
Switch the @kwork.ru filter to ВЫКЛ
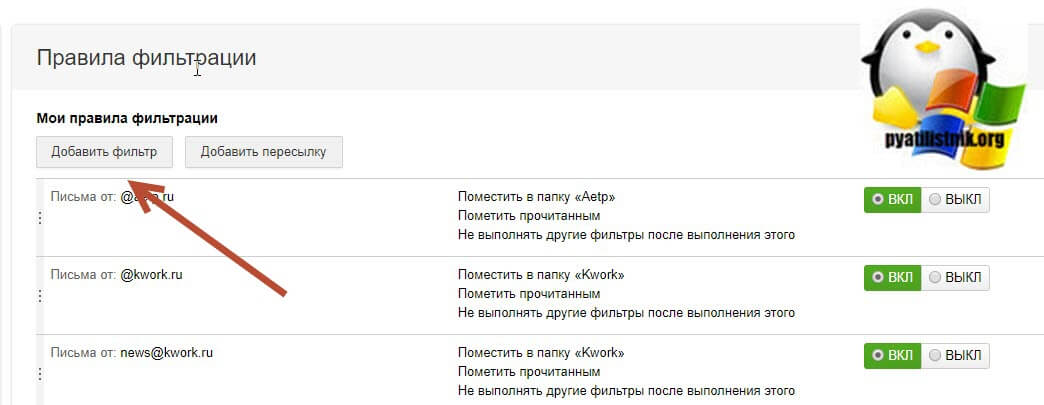point(954,277)
